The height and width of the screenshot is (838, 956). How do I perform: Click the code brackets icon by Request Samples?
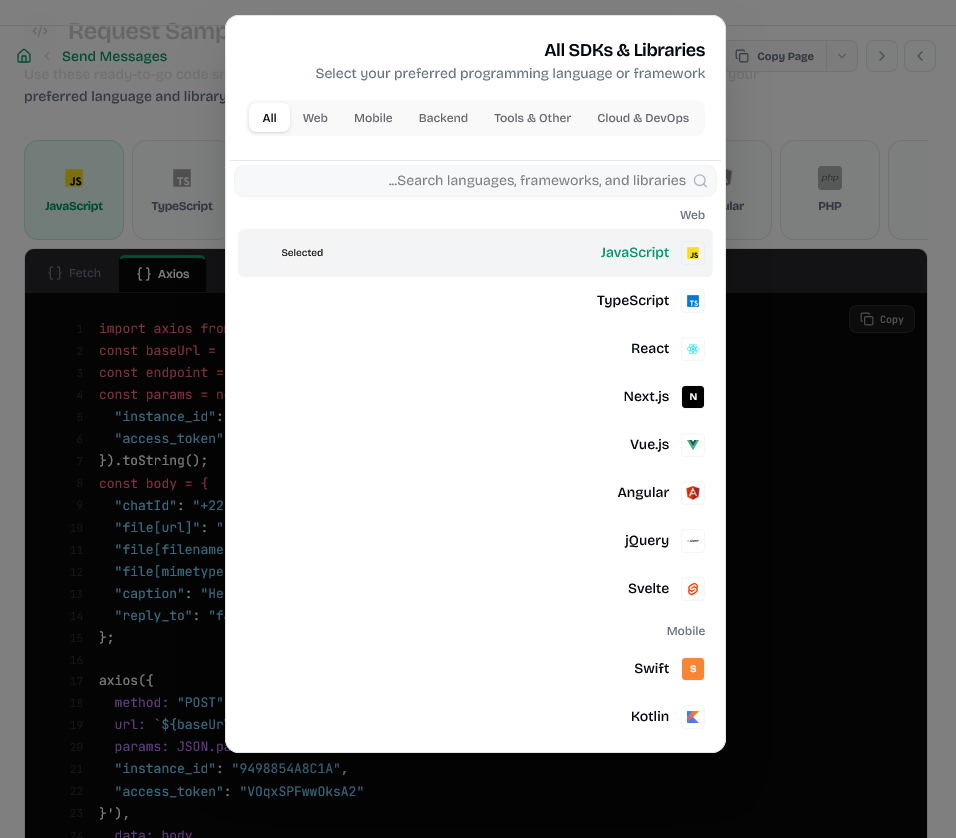[40, 30]
